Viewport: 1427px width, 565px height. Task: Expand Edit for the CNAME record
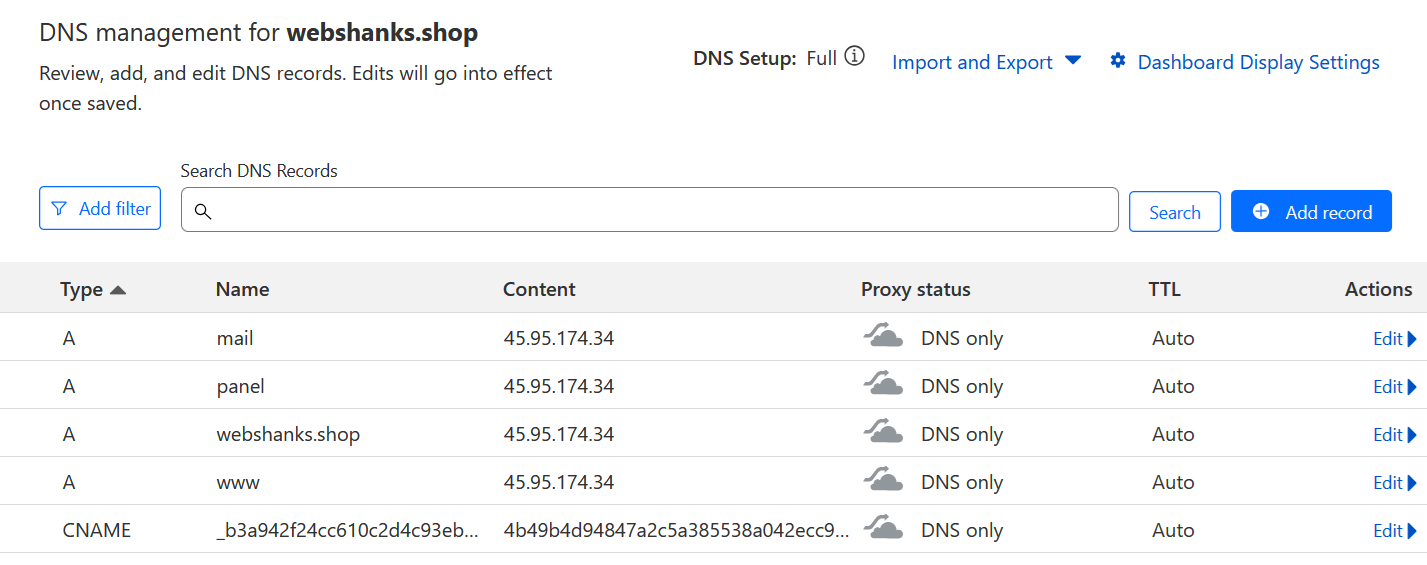pyautogui.click(x=1395, y=531)
